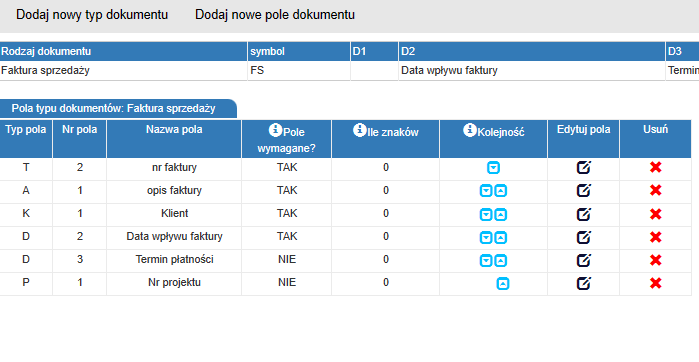The height and width of the screenshot is (362, 699).
Task: Move opis faktury field up
Action: (501, 191)
